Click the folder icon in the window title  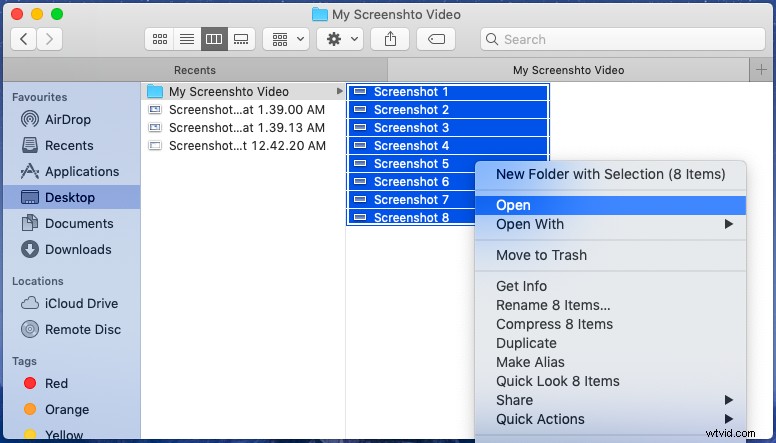[320, 14]
